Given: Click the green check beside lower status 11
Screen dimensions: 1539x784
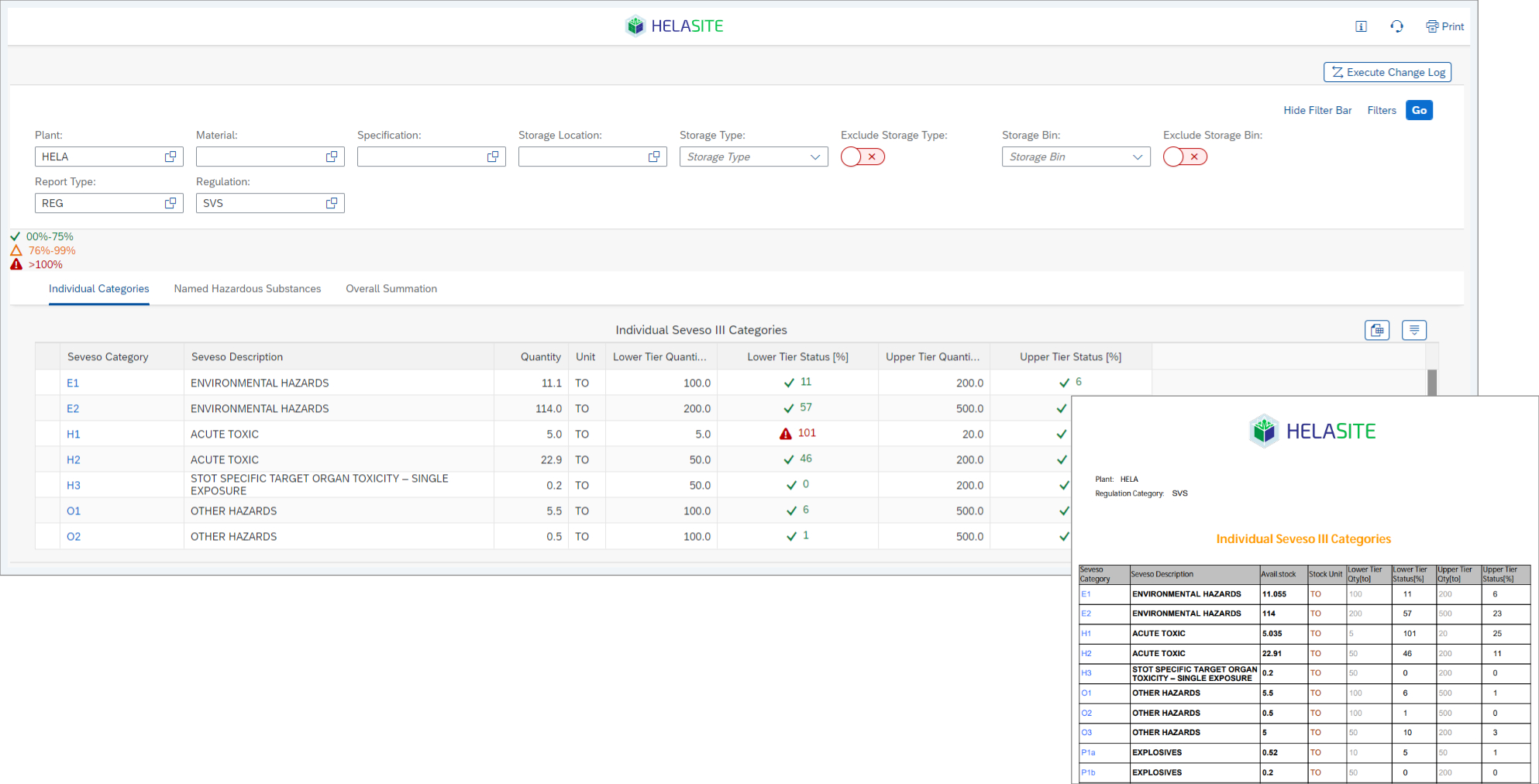Looking at the screenshot, I should (789, 383).
